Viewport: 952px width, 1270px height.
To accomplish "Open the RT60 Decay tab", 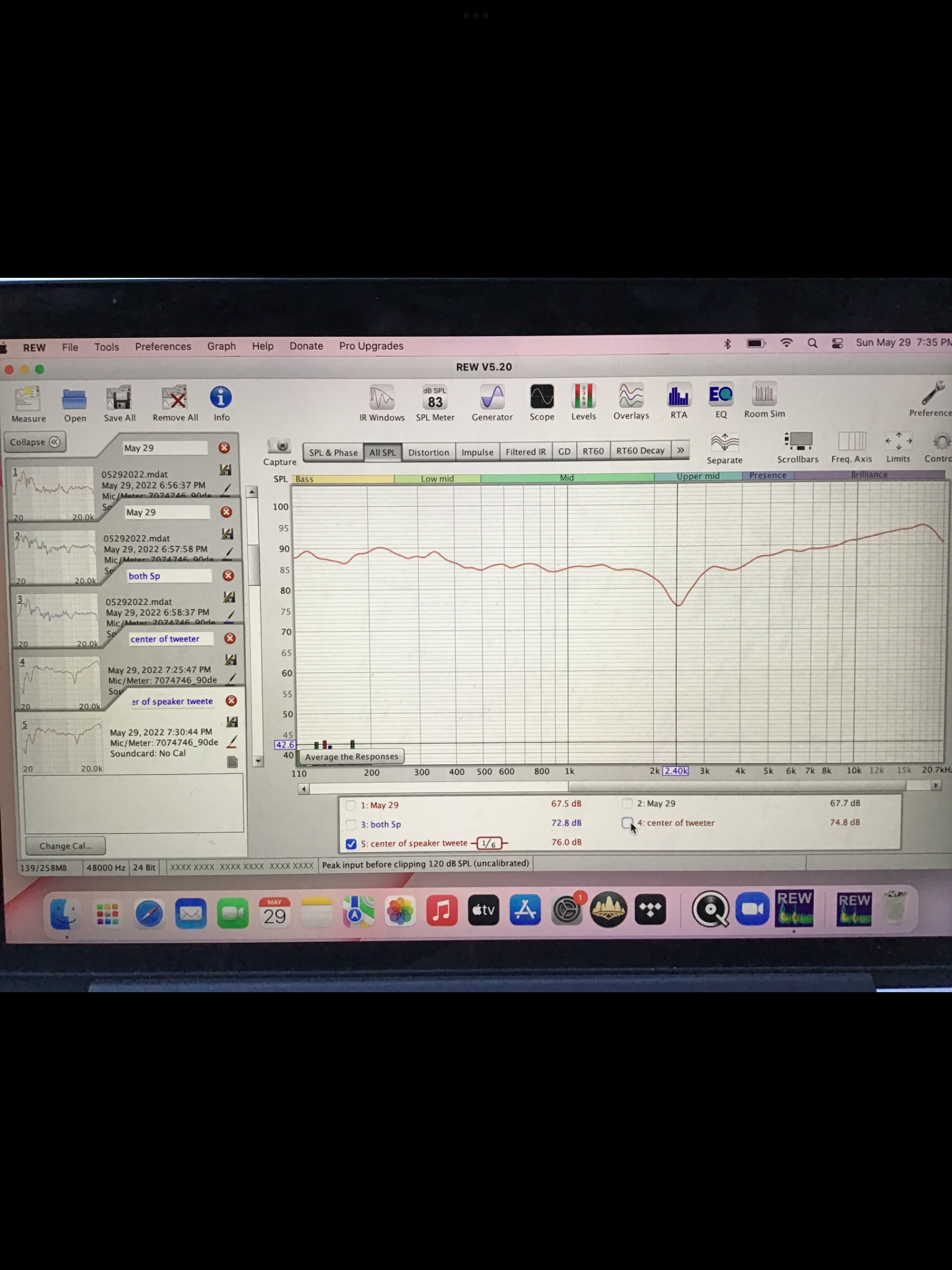I will tap(640, 450).
